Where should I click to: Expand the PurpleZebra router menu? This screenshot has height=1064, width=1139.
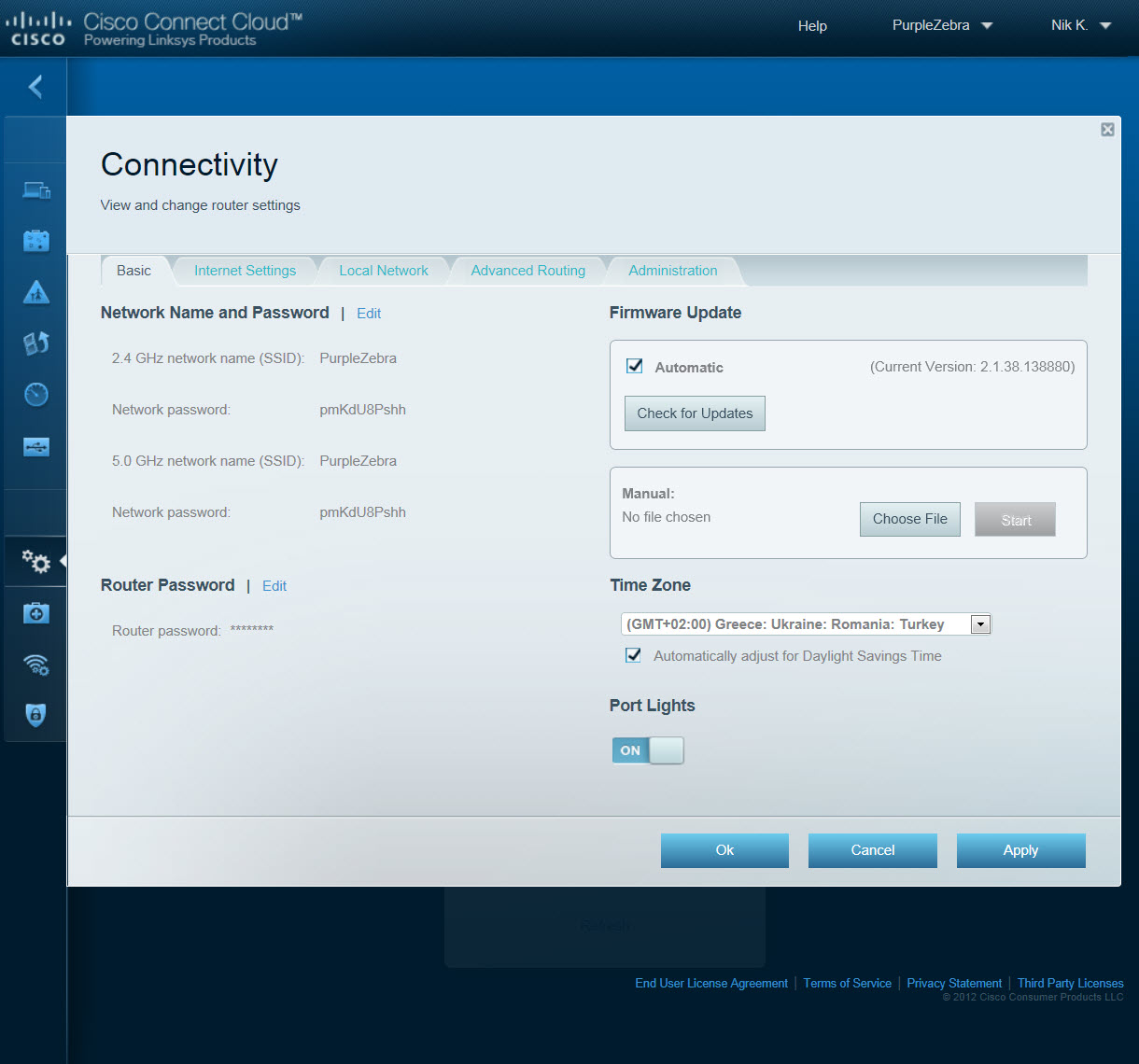click(x=941, y=26)
